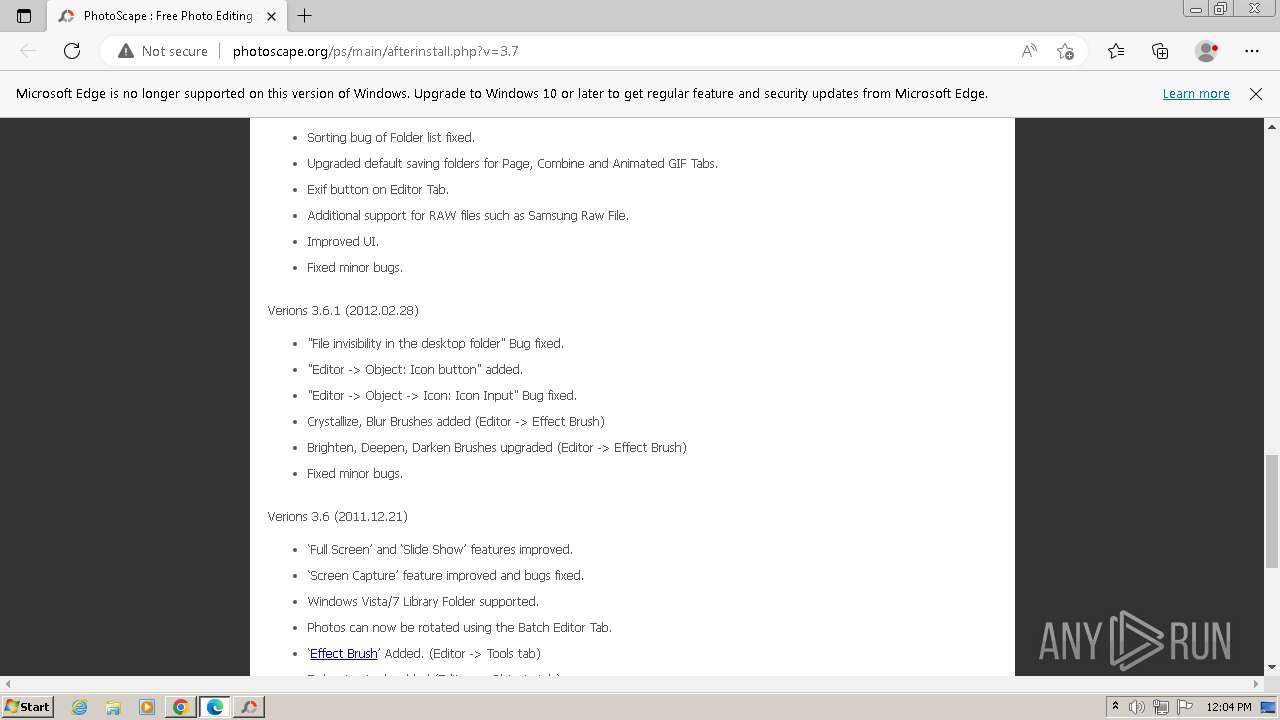
Task: Select the text "Improved UI."
Action: [x=343, y=242]
